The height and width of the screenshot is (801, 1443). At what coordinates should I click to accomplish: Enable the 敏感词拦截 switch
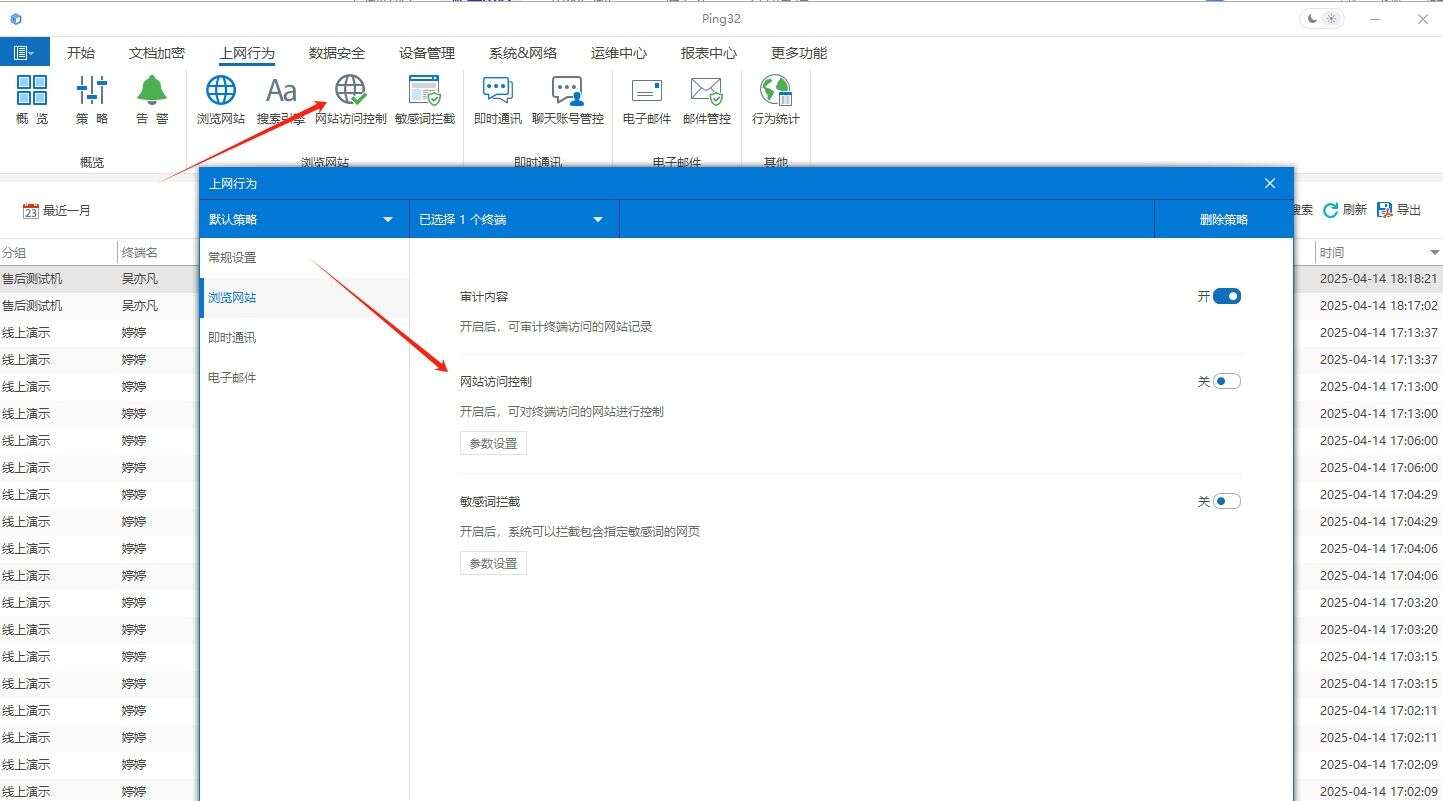(1225, 501)
